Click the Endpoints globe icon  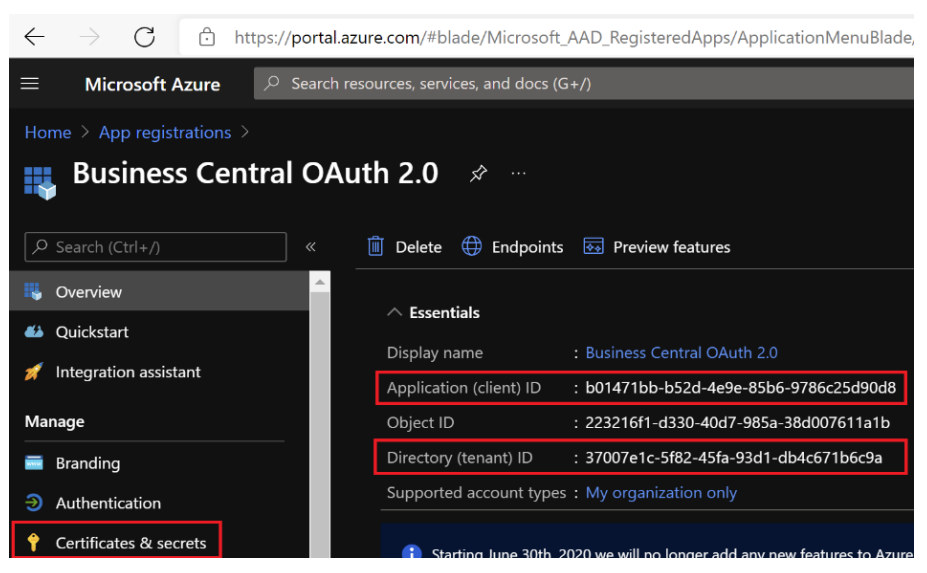[x=472, y=247]
